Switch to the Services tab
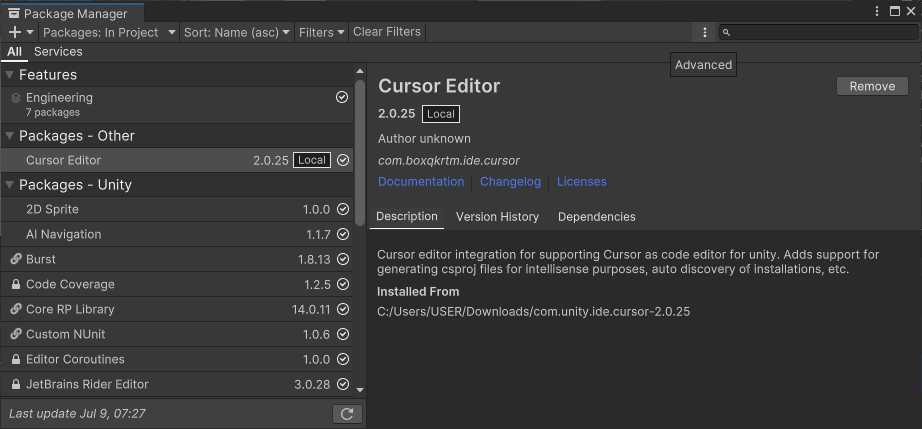The width and height of the screenshot is (922, 429). pos(58,52)
